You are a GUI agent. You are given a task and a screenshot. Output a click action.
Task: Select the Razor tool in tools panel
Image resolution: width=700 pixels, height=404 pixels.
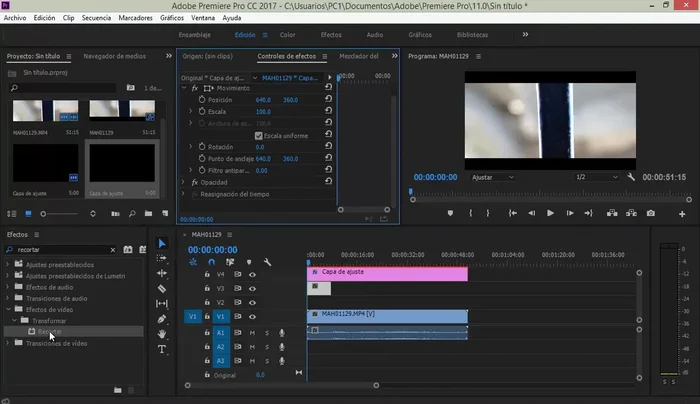(x=162, y=289)
